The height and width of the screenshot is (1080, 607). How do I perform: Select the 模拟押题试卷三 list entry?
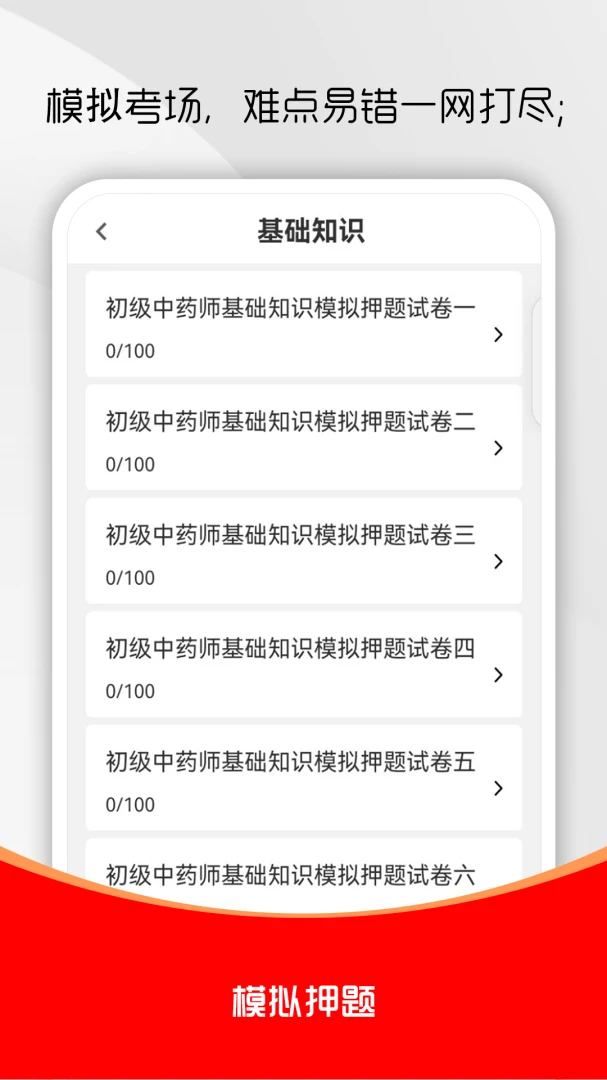point(304,551)
